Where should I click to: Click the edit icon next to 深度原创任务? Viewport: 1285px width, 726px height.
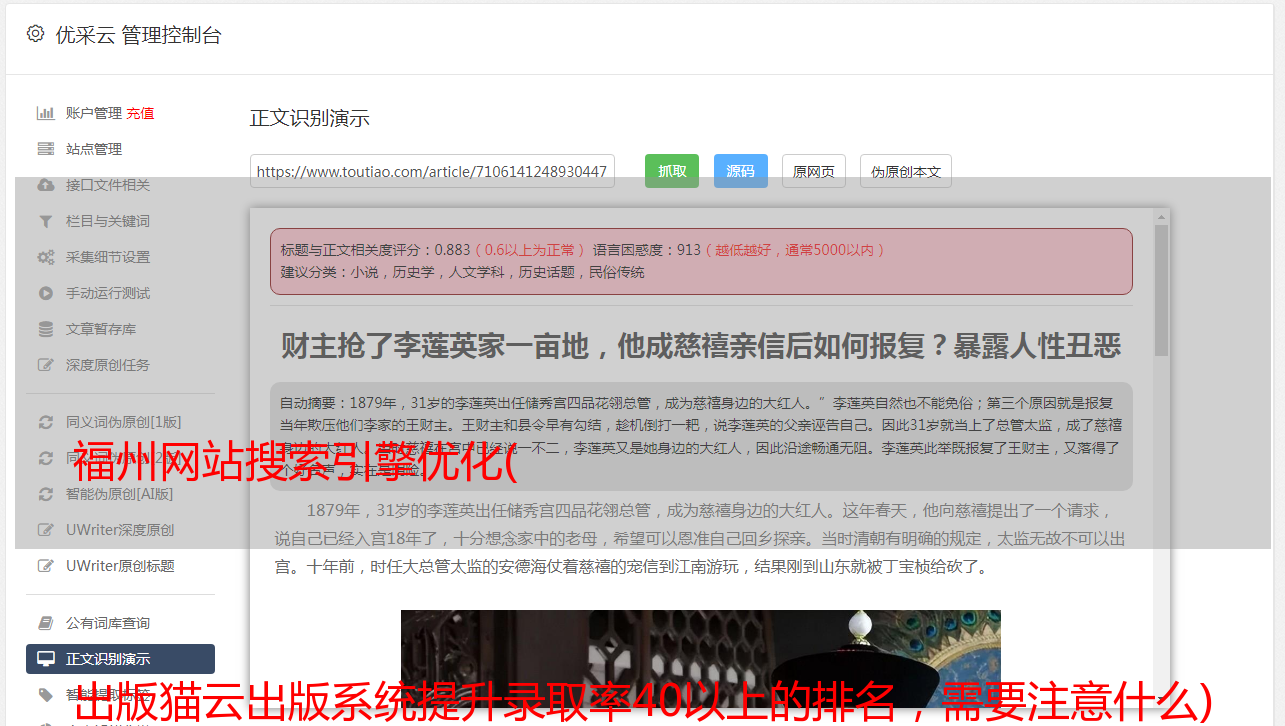click(x=45, y=365)
